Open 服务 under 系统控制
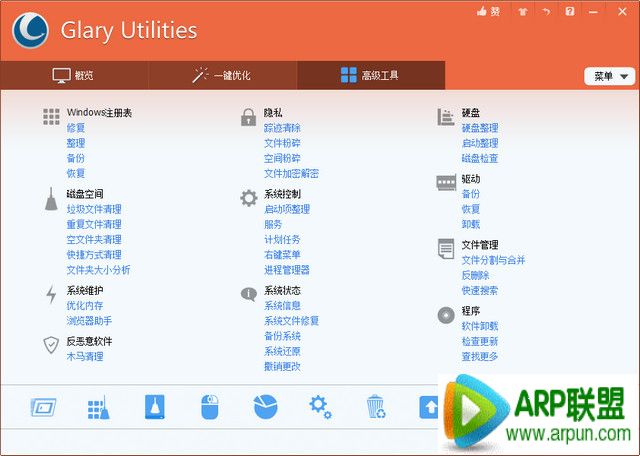 tap(273, 224)
